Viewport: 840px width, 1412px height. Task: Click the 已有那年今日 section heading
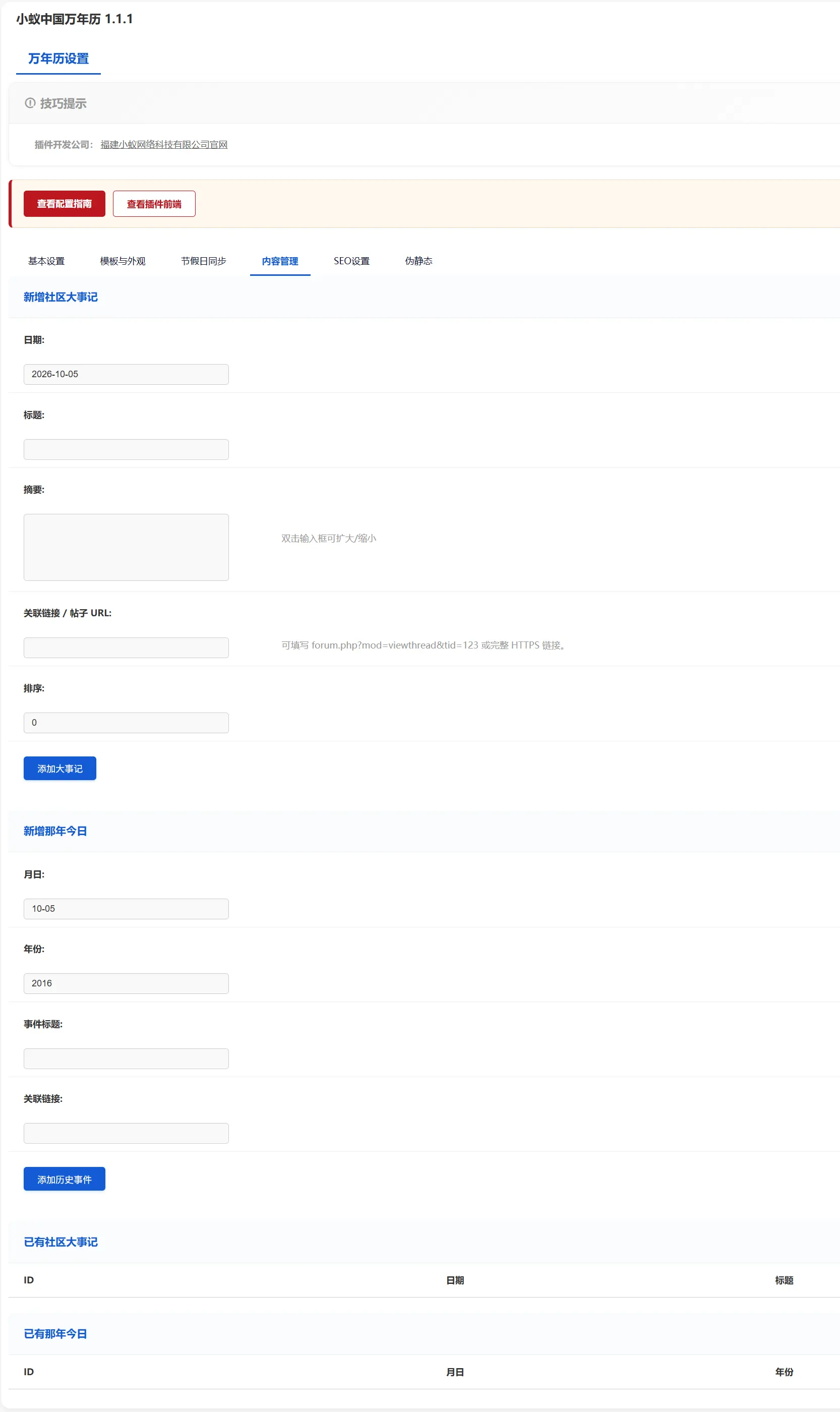(55, 1334)
